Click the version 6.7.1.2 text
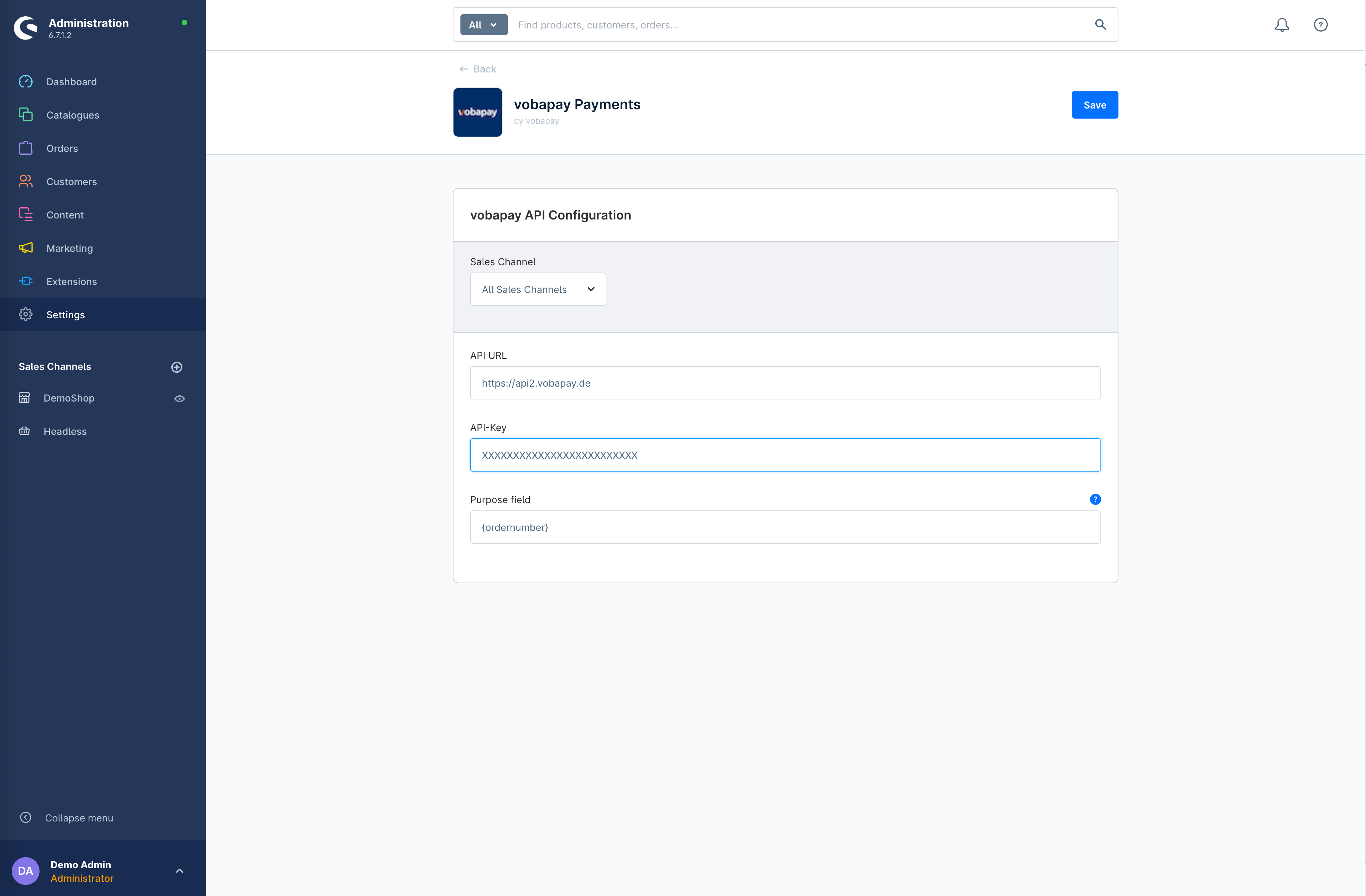Screen dimensions: 1366x896 60,36
